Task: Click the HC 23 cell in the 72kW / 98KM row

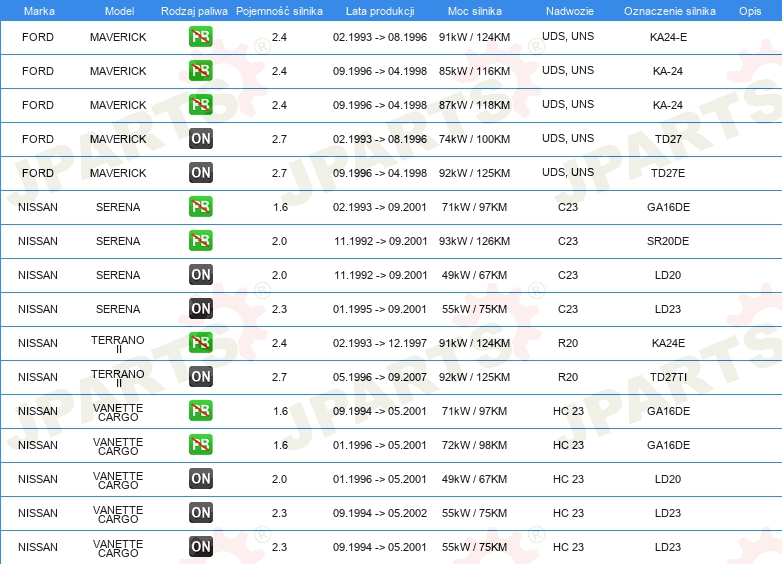Action: point(568,445)
